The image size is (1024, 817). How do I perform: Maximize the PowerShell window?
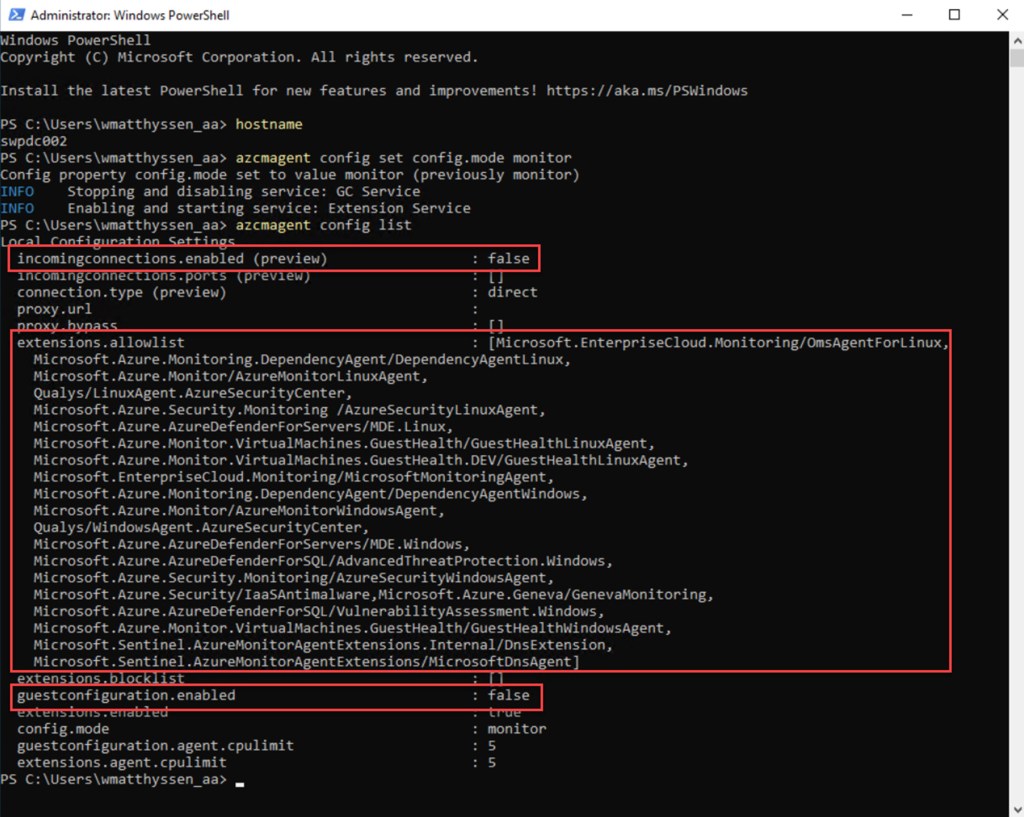pyautogui.click(x=954, y=15)
